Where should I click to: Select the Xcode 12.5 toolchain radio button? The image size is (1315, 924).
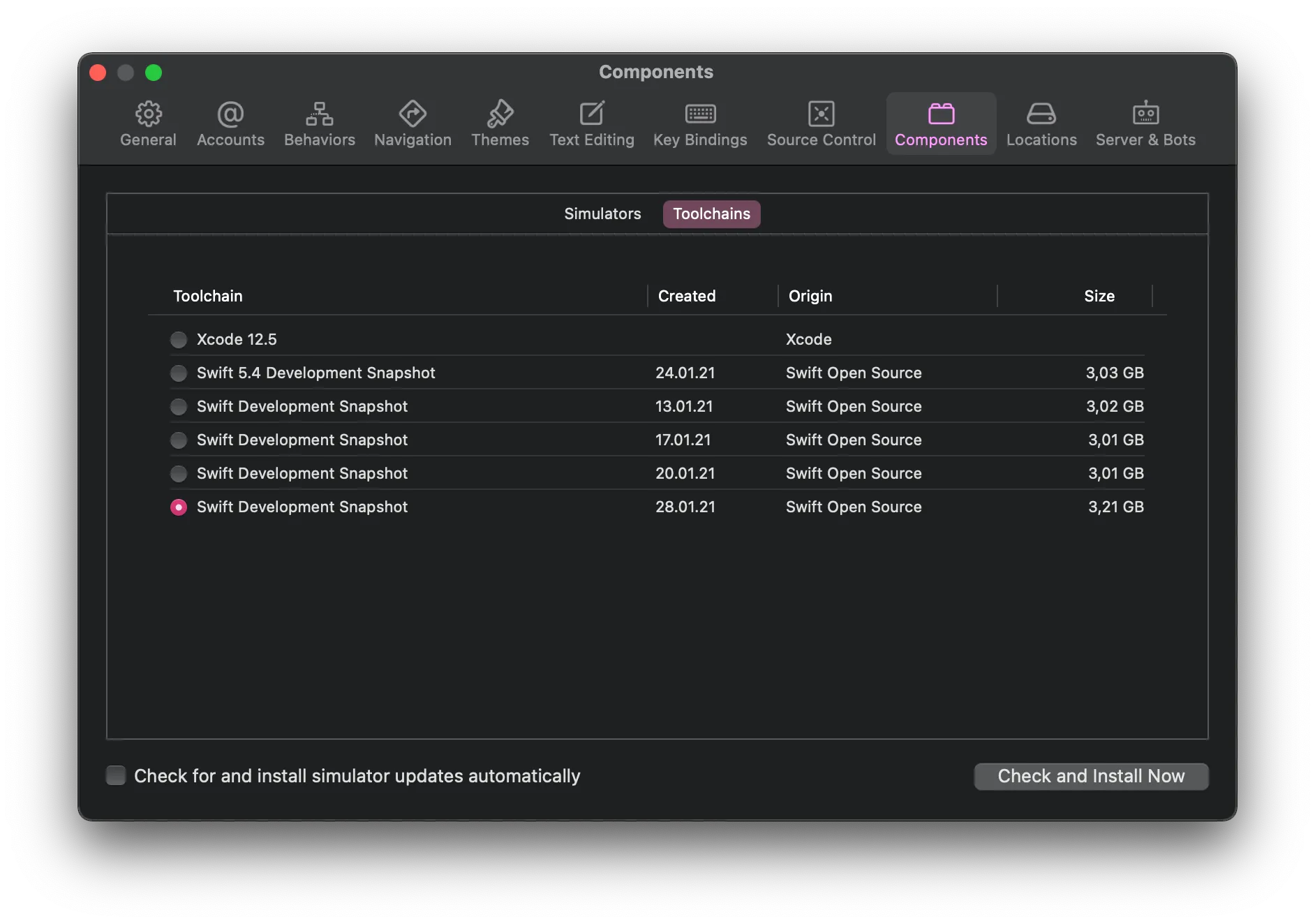click(x=178, y=339)
